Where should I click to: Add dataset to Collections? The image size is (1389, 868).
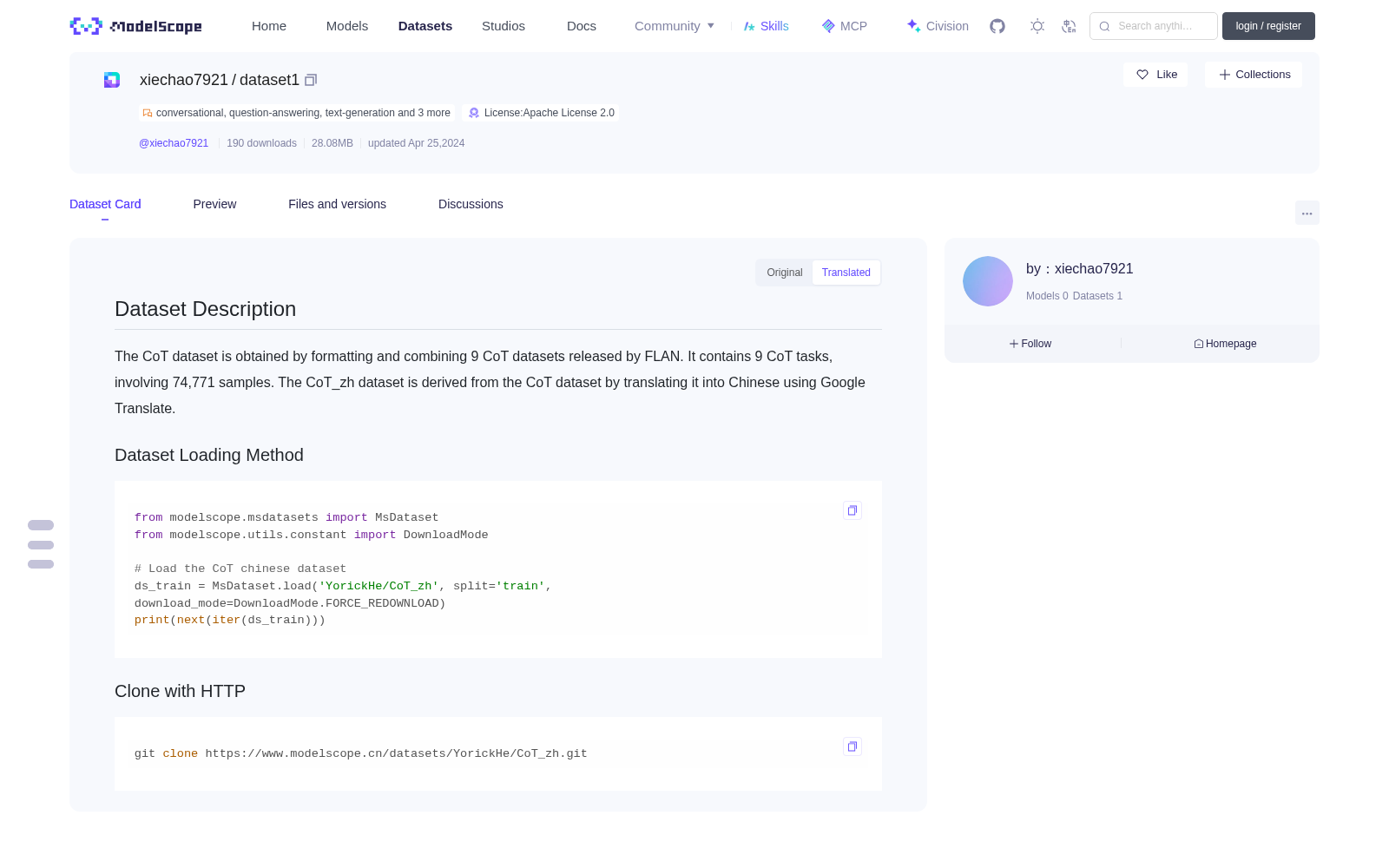click(x=1254, y=75)
